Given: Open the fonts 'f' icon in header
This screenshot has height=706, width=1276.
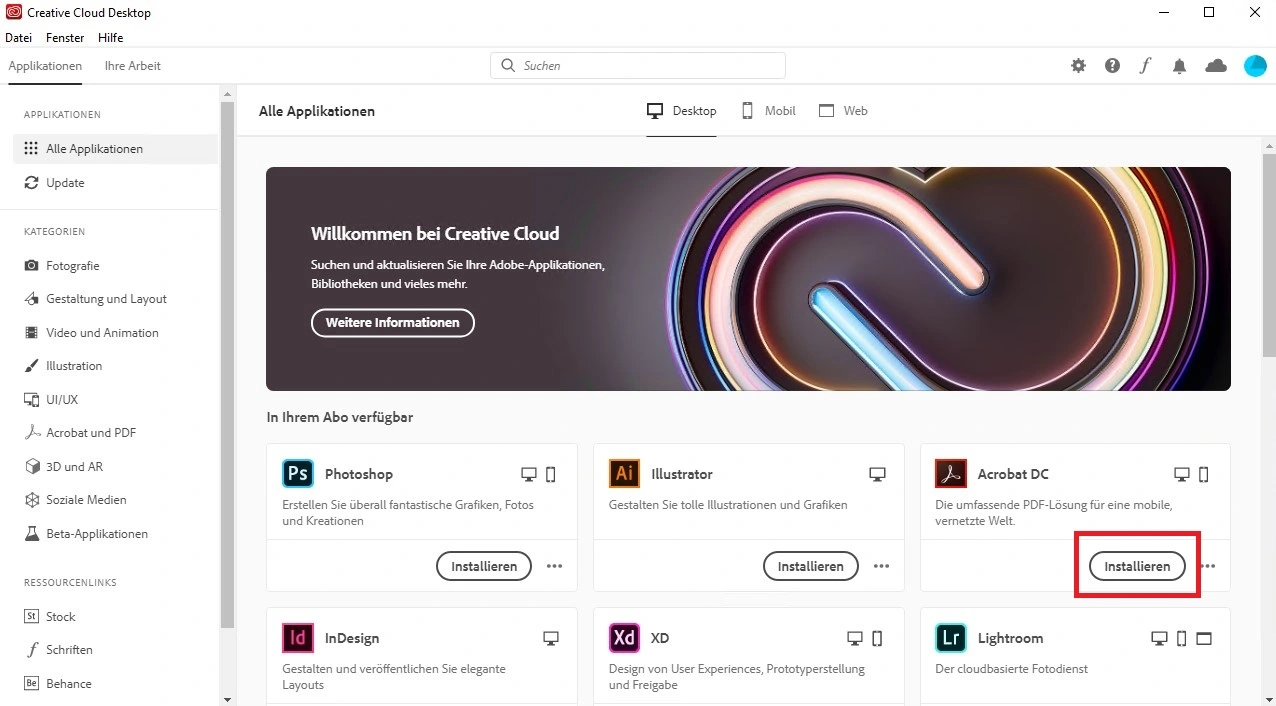Looking at the screenshot, I should click(1145, 66).
